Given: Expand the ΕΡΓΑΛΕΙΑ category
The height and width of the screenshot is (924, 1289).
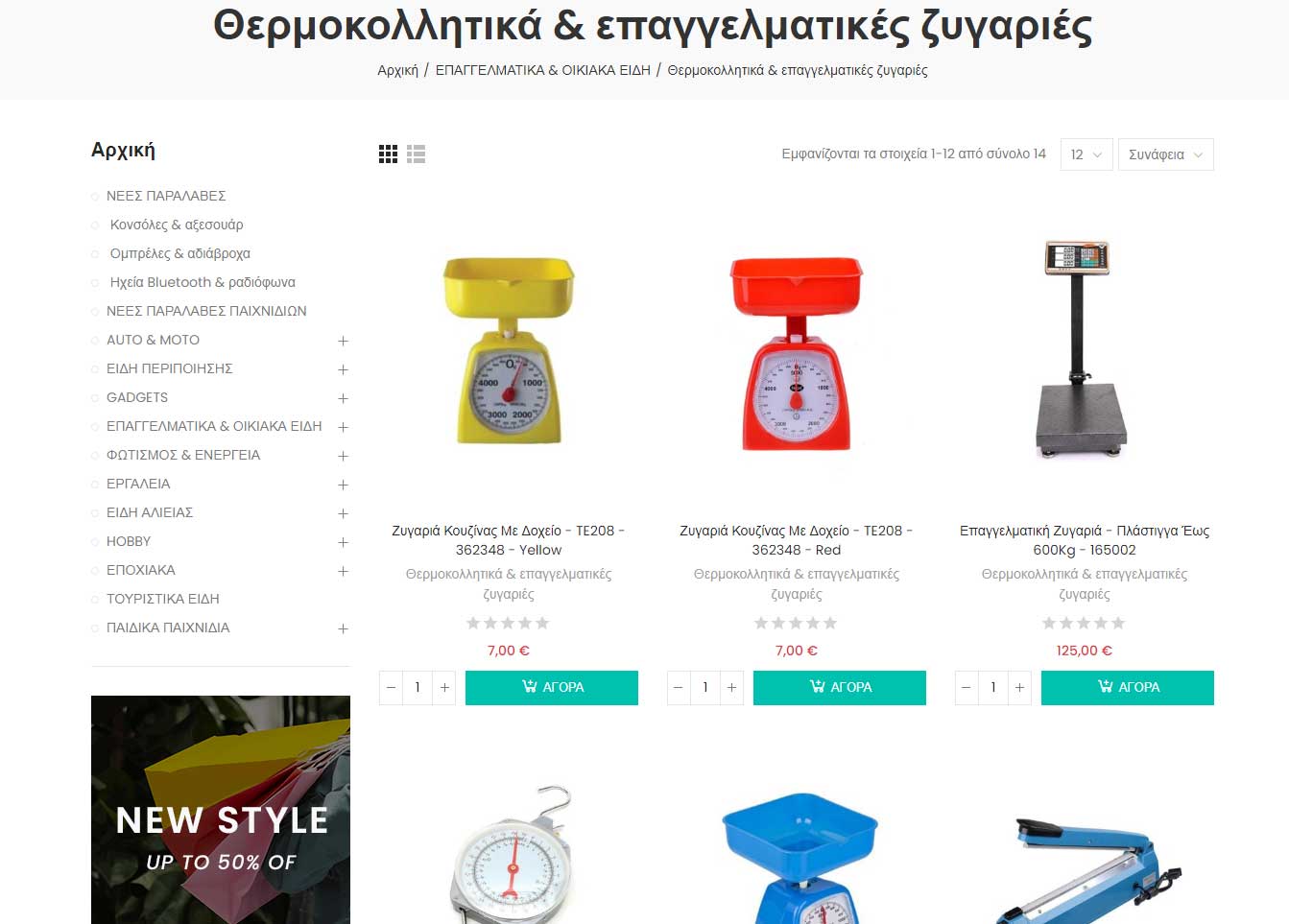Looking at the screenshot, I should [343, 485].
